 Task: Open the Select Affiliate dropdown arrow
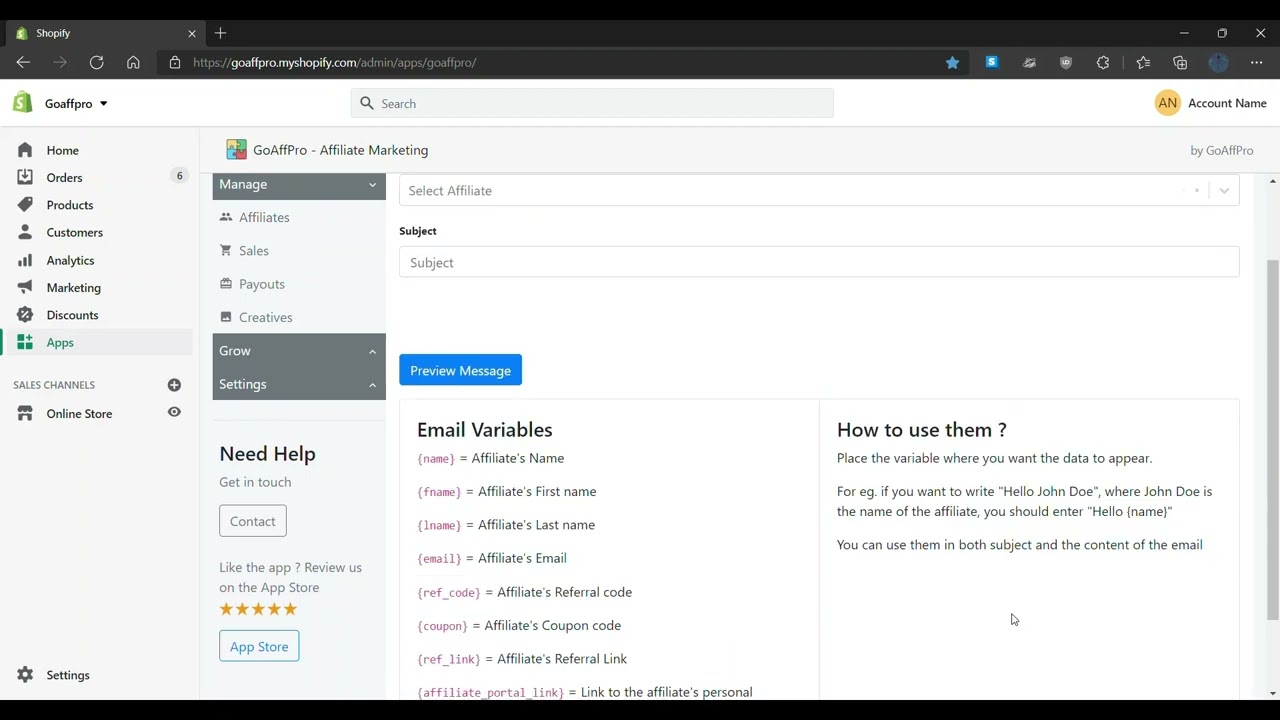pos(1224,190)
